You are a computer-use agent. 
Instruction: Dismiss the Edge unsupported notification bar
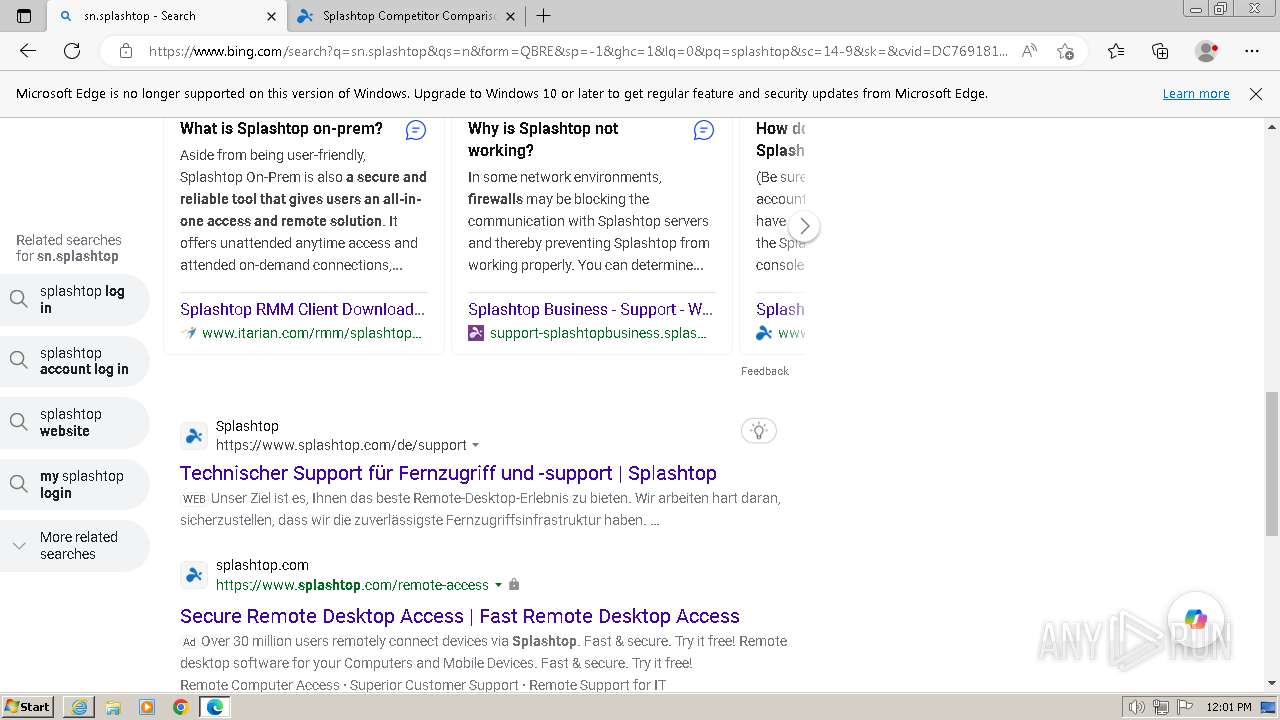pyautogui.click(x=1256, y=94)
